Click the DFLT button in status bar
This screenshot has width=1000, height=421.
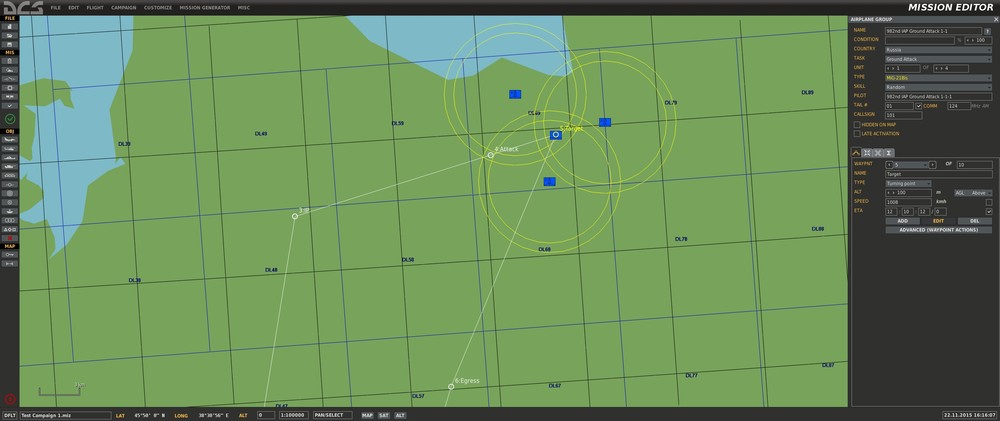pos(10,415)
